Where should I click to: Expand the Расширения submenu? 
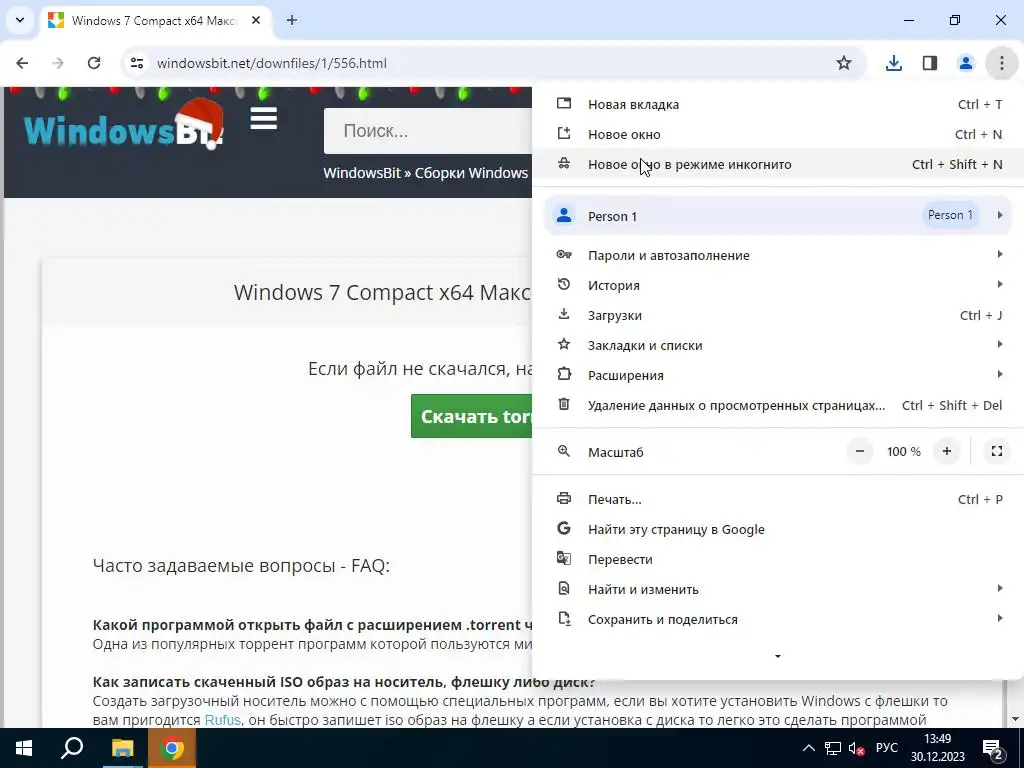[778, 376]
